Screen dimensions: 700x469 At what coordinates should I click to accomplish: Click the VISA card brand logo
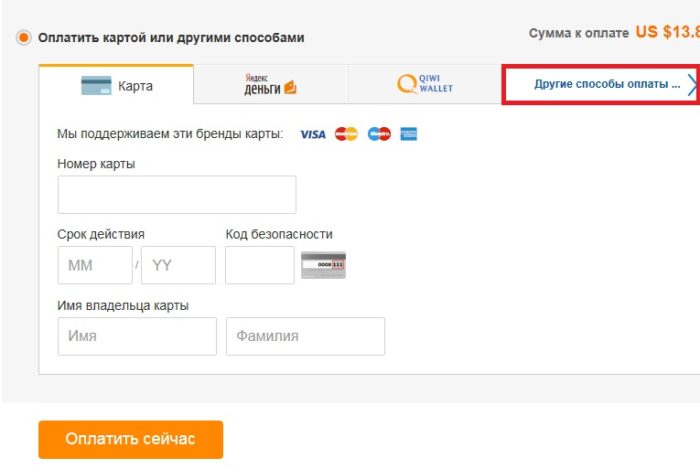[312, 134]
